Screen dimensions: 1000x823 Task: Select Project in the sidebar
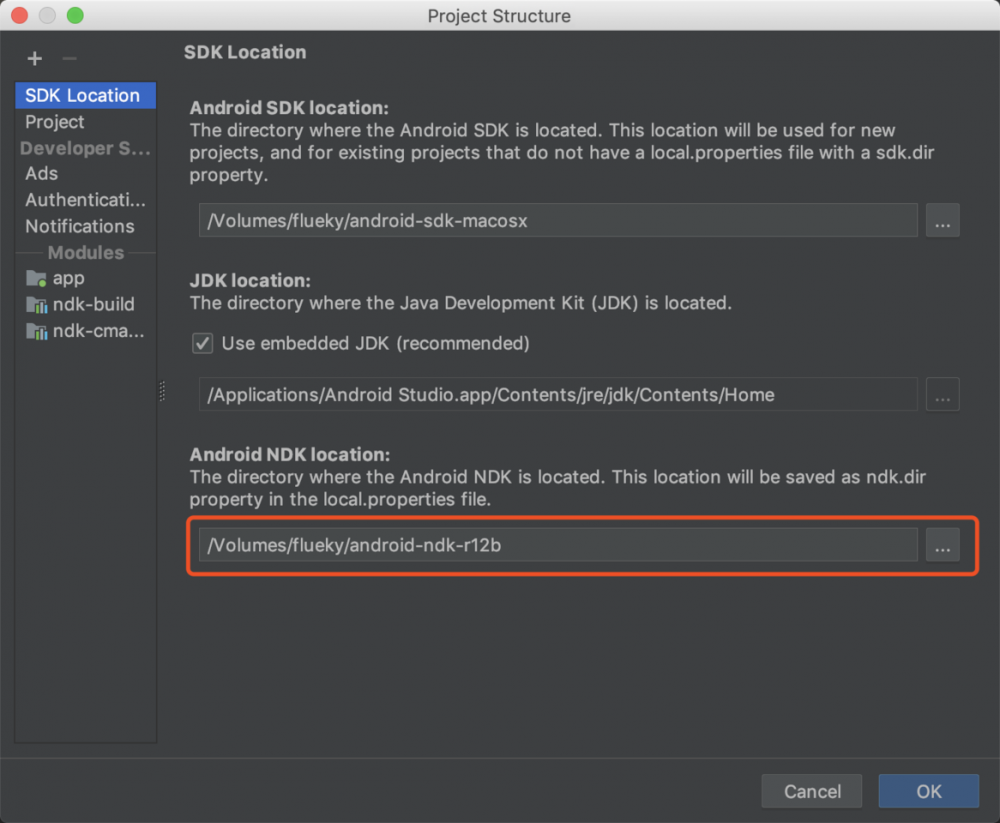[x=55, y=122]
